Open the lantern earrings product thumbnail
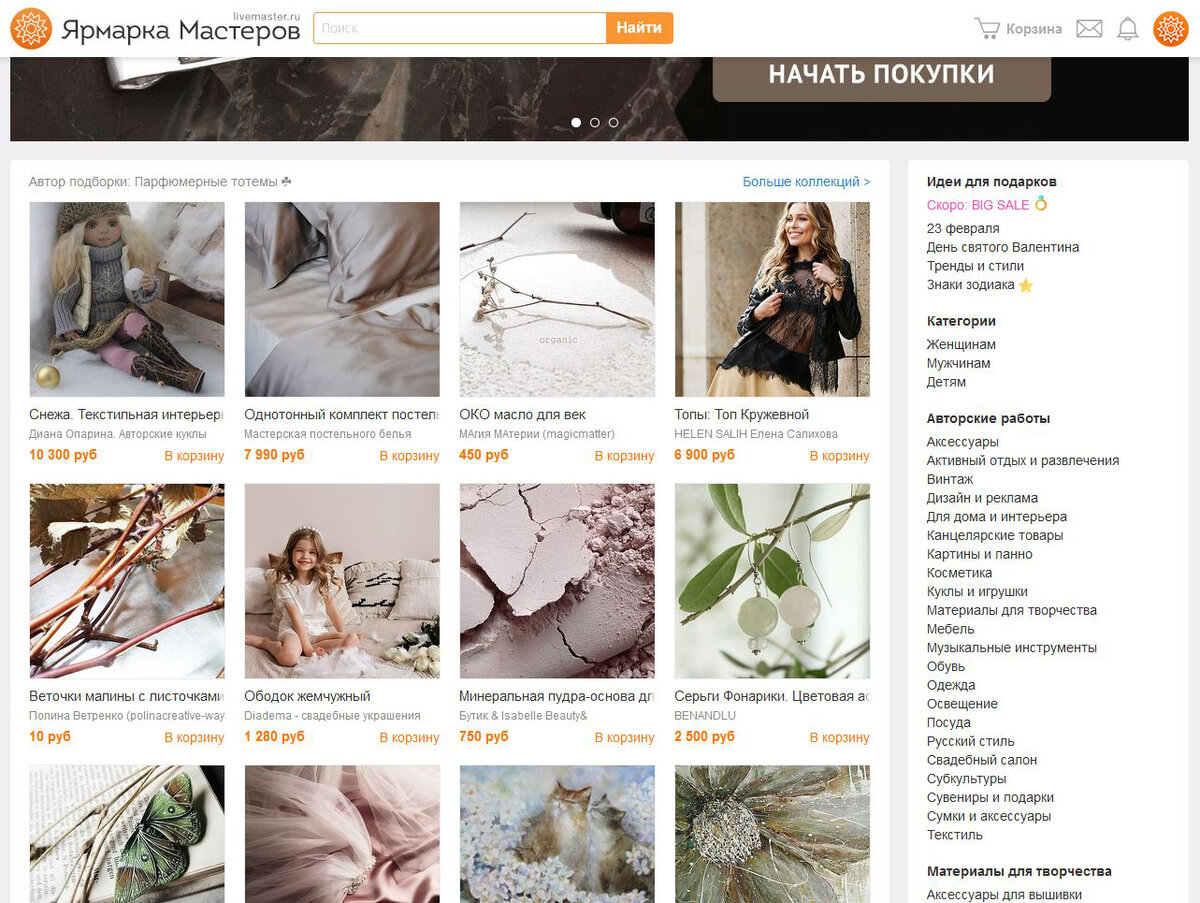Image resolution: width=1200 pixels, height=903 pixels. 772,581
